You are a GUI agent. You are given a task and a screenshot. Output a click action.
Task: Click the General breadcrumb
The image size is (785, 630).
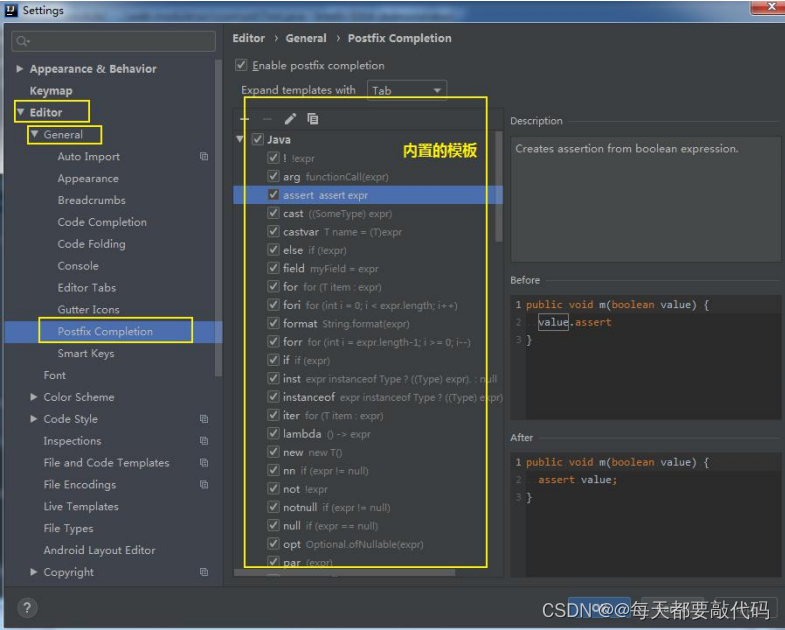point(306,38)
